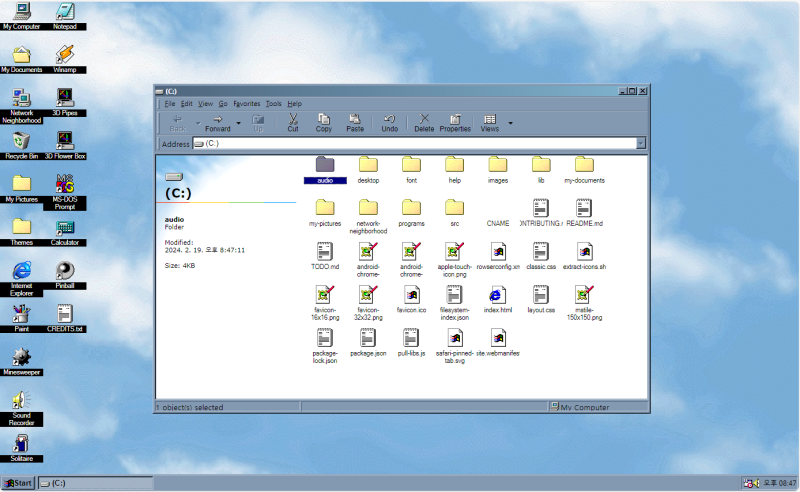800x492 pixels.
Task: Select the Calculator desktop icon
Action: [x=65, y=232]
